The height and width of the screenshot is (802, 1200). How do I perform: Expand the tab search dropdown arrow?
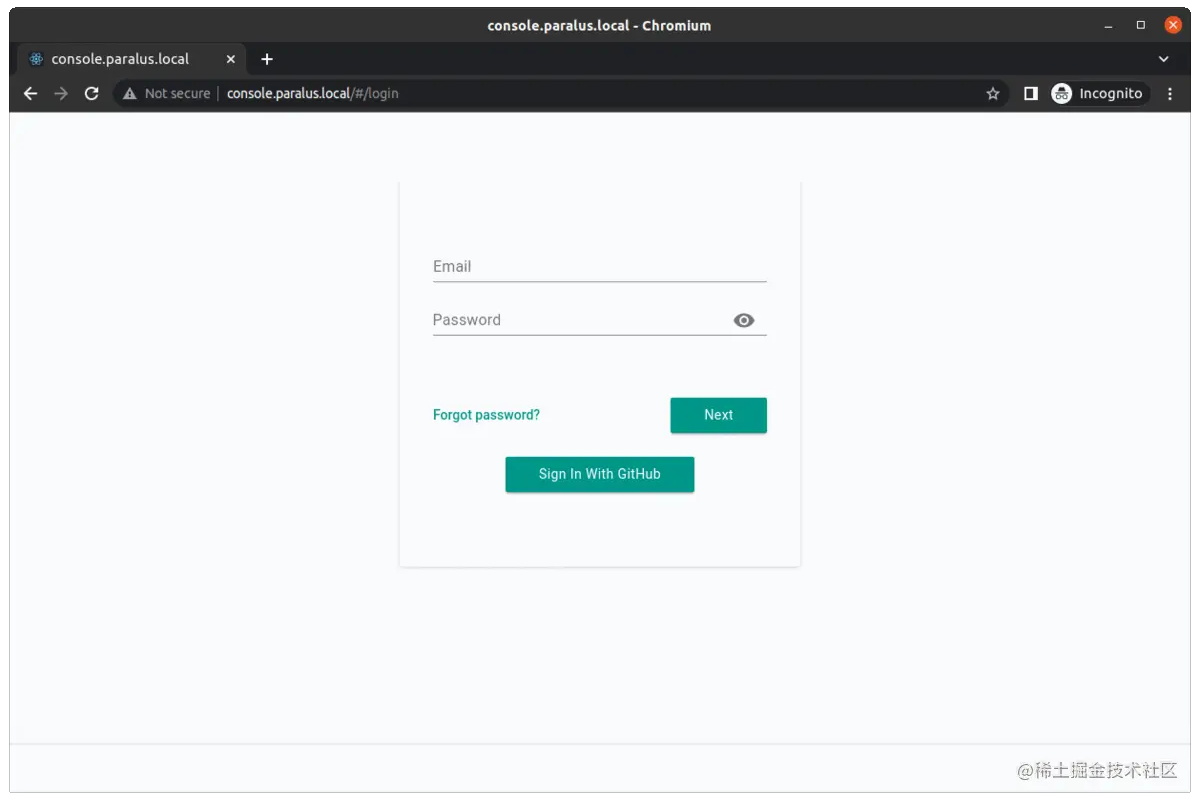tap(1163, 59)
